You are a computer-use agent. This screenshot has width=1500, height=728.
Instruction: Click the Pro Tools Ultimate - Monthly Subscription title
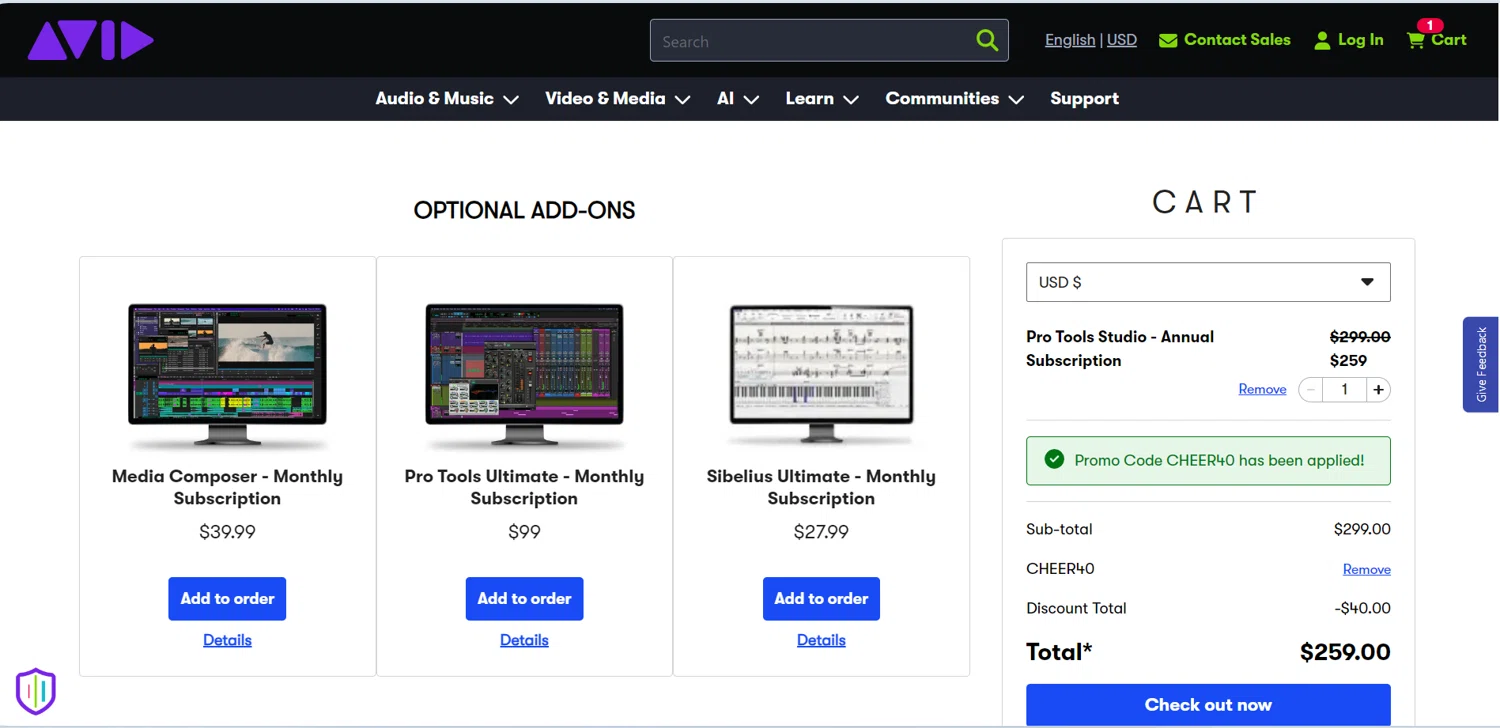coord(524,487)
